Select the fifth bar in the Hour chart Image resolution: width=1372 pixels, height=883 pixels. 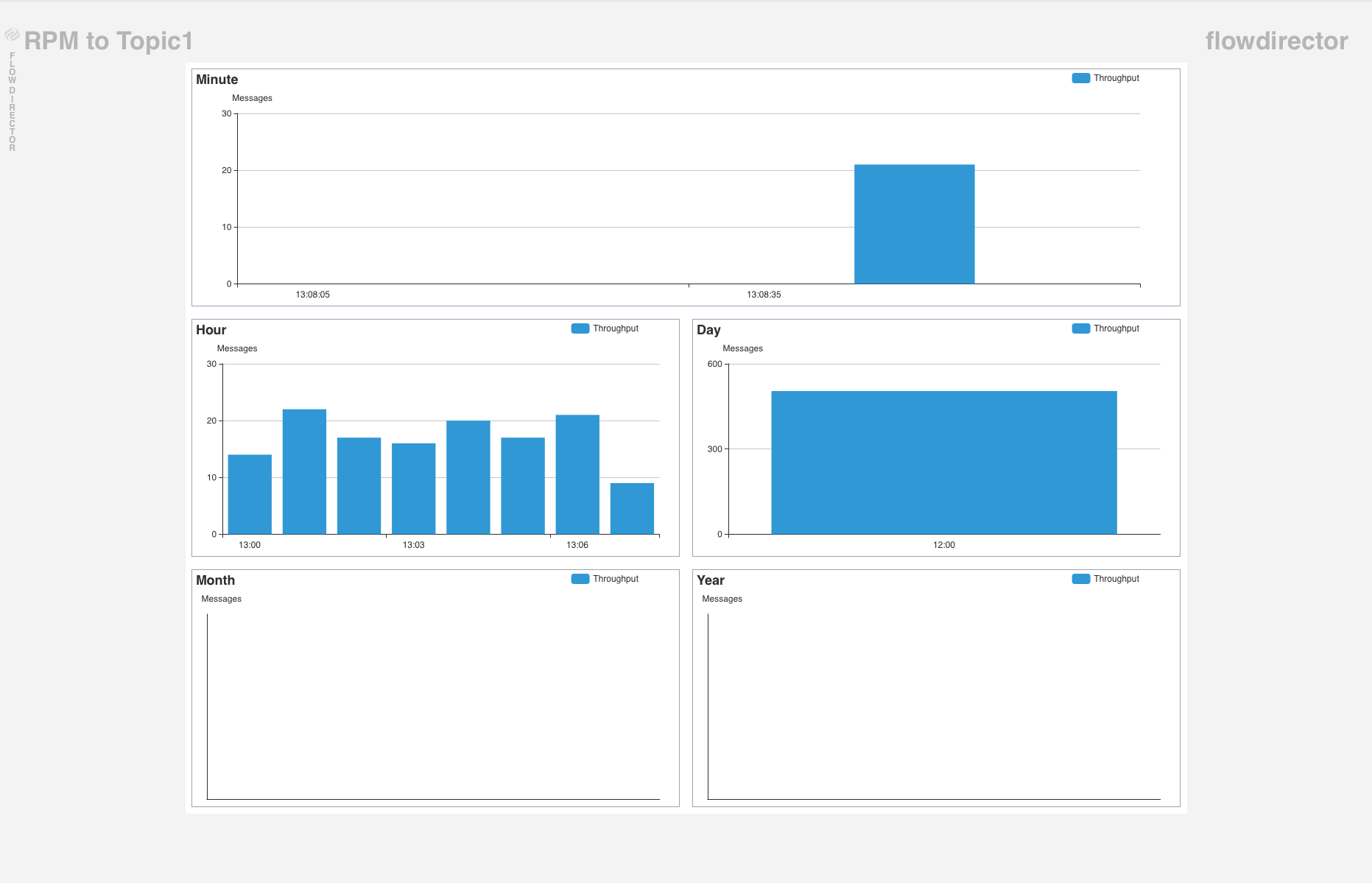468,477
